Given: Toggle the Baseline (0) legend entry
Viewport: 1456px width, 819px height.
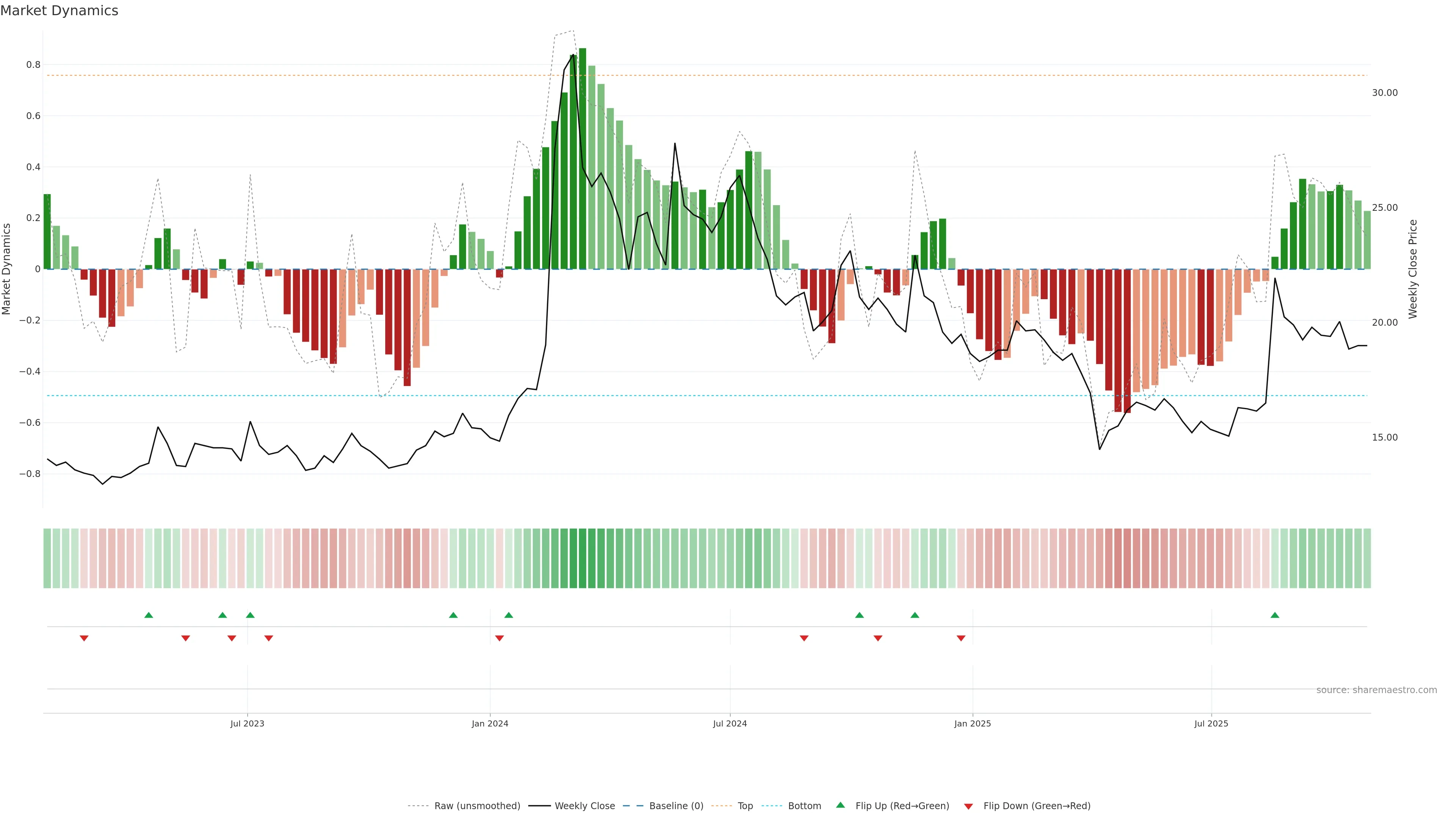Looking at the screenshot, I should click(x=676, y=805).
